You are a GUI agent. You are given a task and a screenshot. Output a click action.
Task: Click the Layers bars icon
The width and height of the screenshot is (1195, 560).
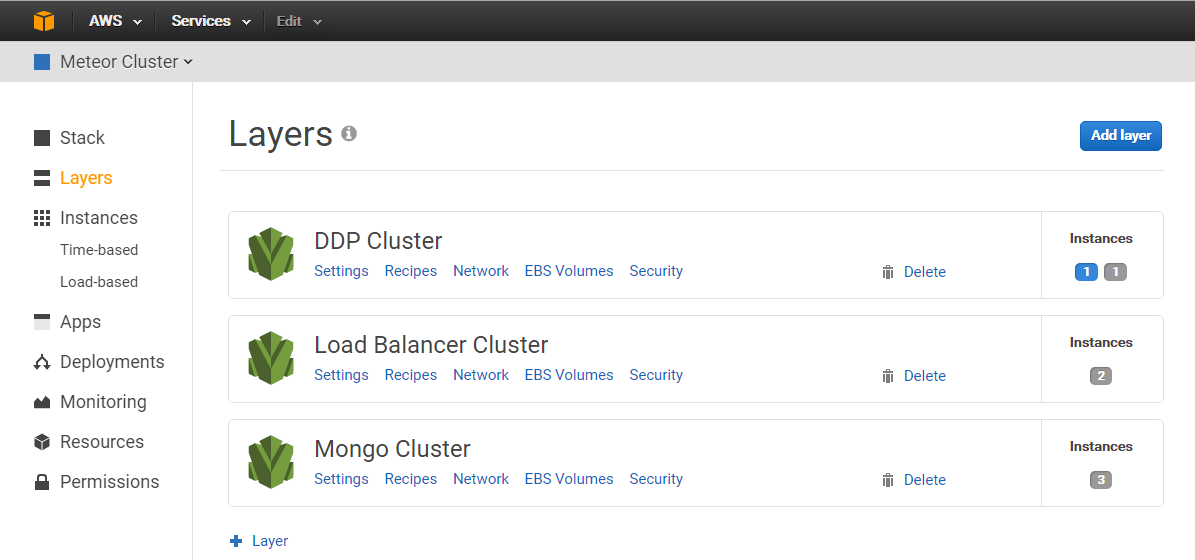click(x=42, y=178)
